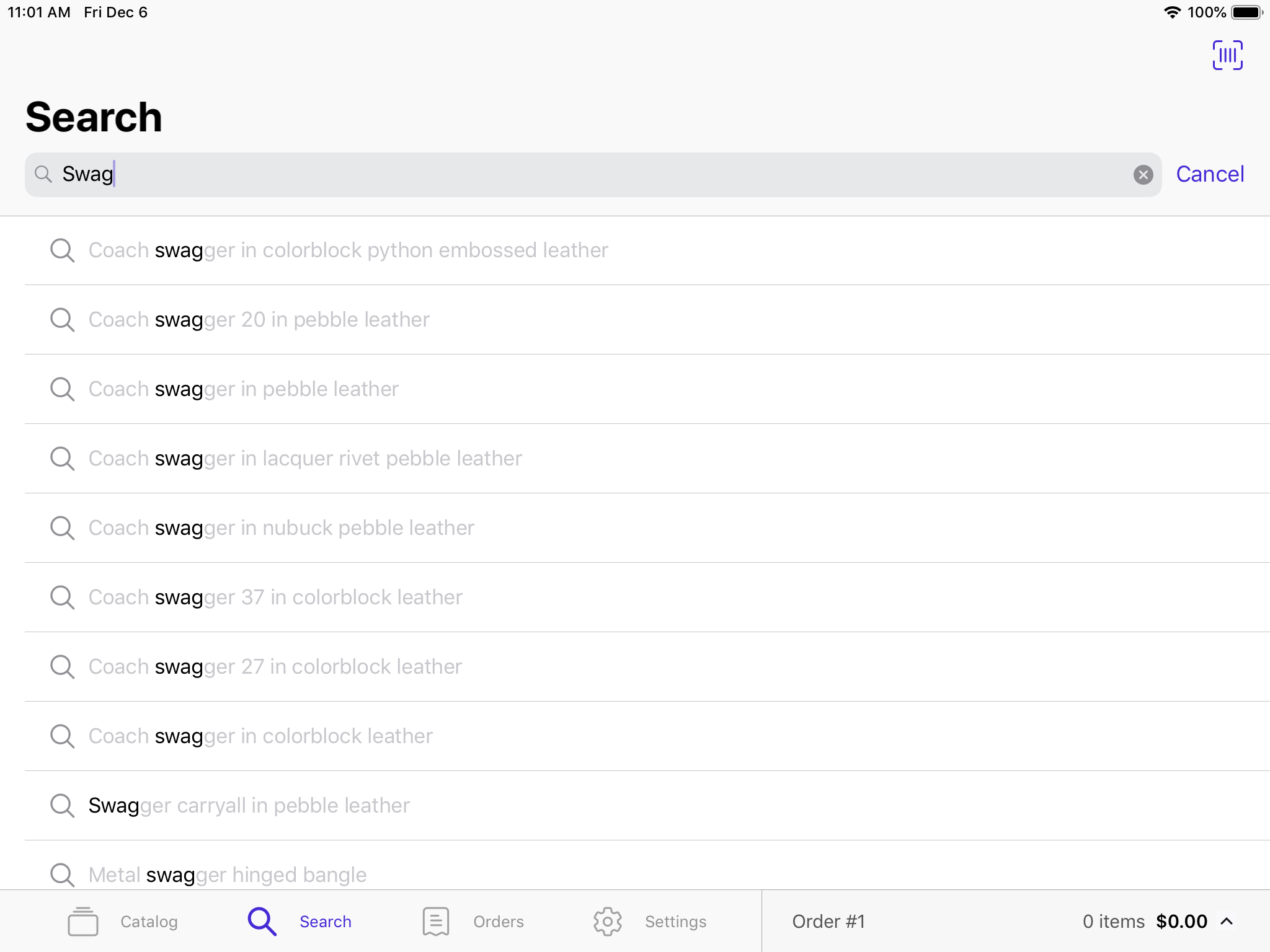The width and height of the screenshot is (1270, 952).
Task: Open the barcode scanner icon
Action: (x=1227, y=55)
